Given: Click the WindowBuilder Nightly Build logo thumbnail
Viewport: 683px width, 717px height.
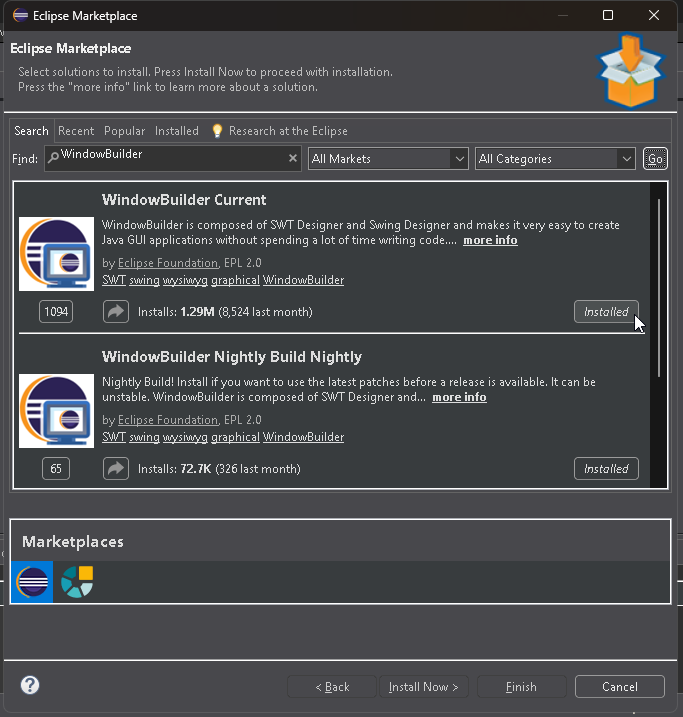Looking at the screenshot, I should tap(56, 411).
